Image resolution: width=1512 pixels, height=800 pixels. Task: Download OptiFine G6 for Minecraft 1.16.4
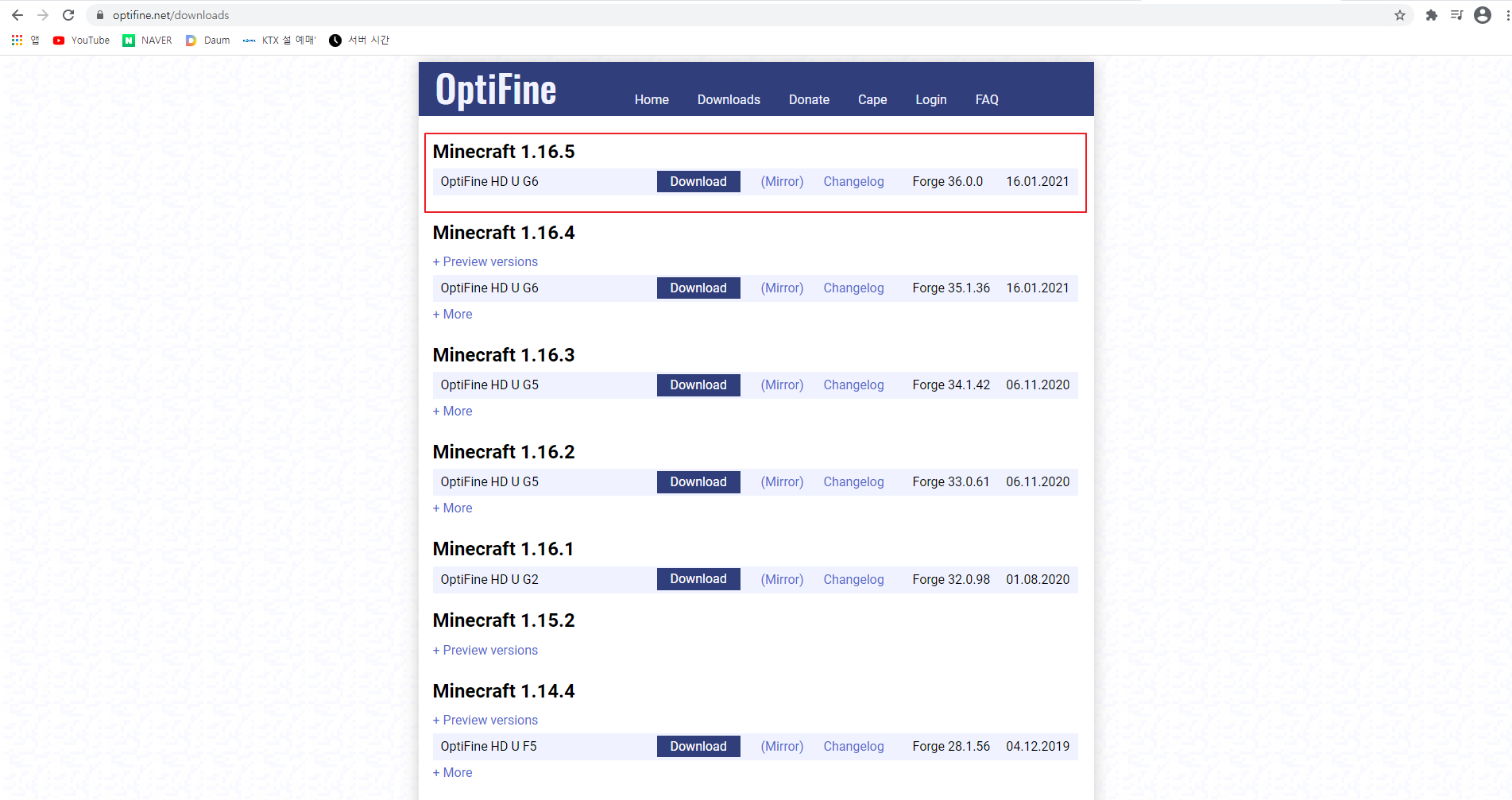click(x=698, y=288)
